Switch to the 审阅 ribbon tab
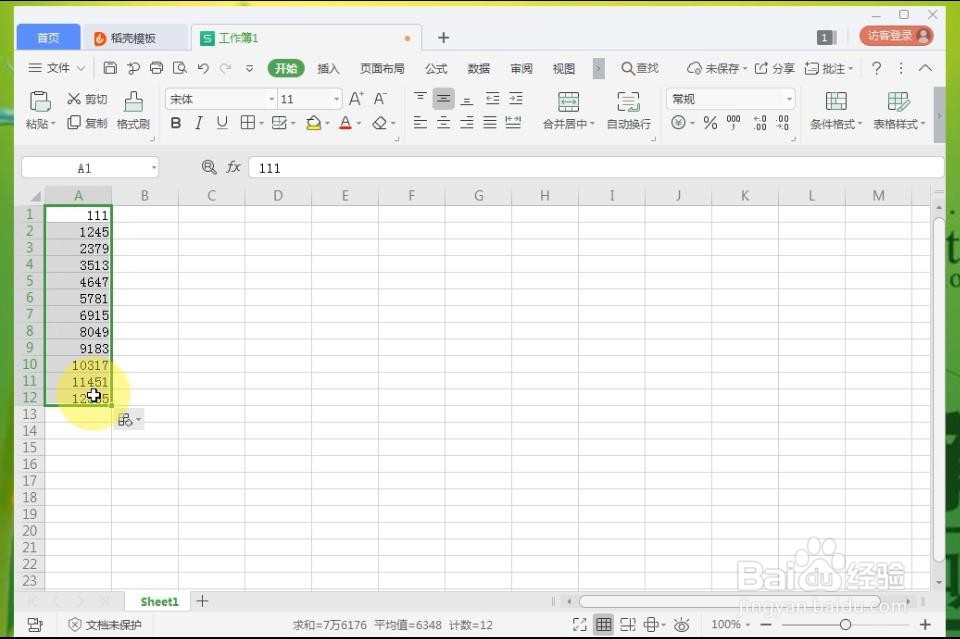Viewport: 960px width, 639px height. point(522,69)
